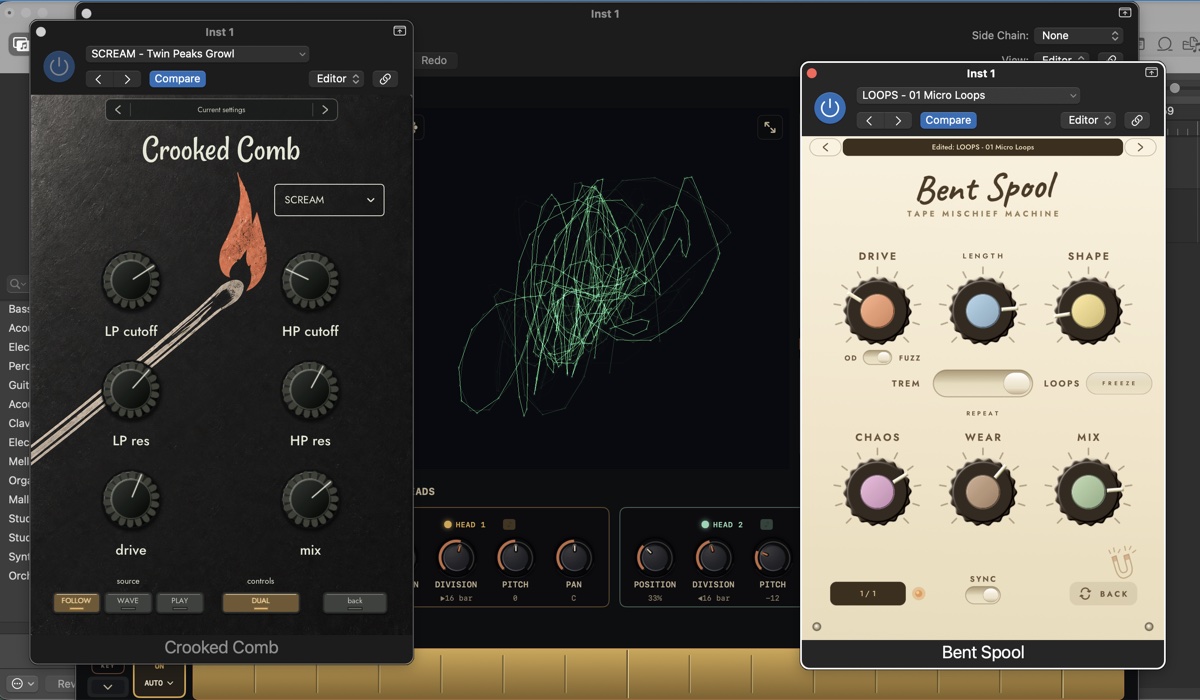Click Edited: LOOPS - 01 Micro Loops bar
This screenshot has width=1200, height=700.
coord(983,147)
